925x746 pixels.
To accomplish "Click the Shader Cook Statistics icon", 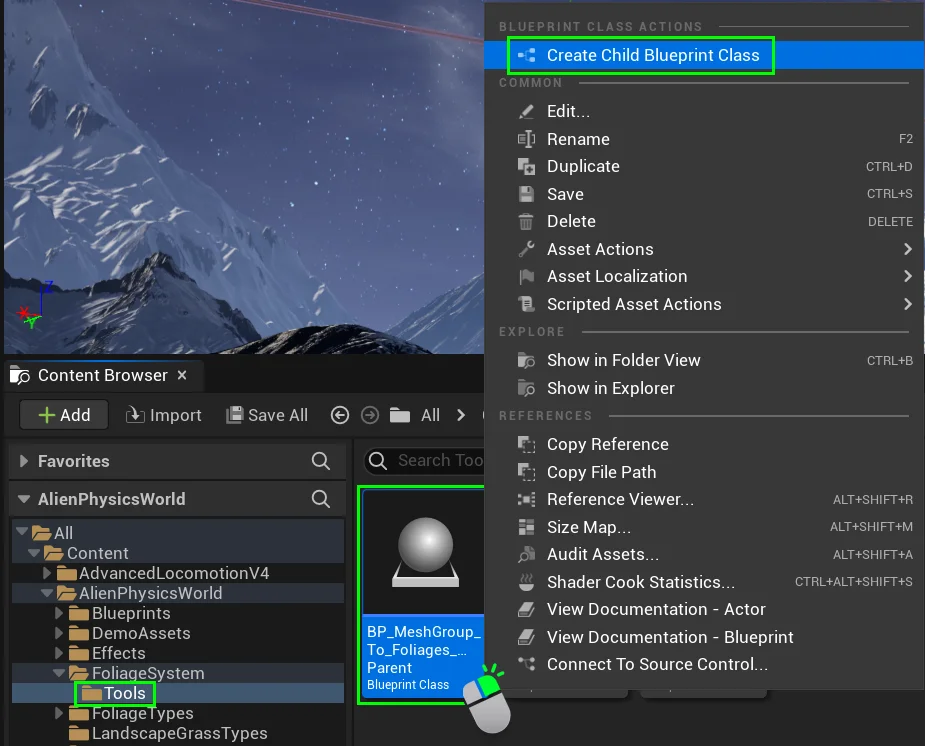I will point(526,582).
